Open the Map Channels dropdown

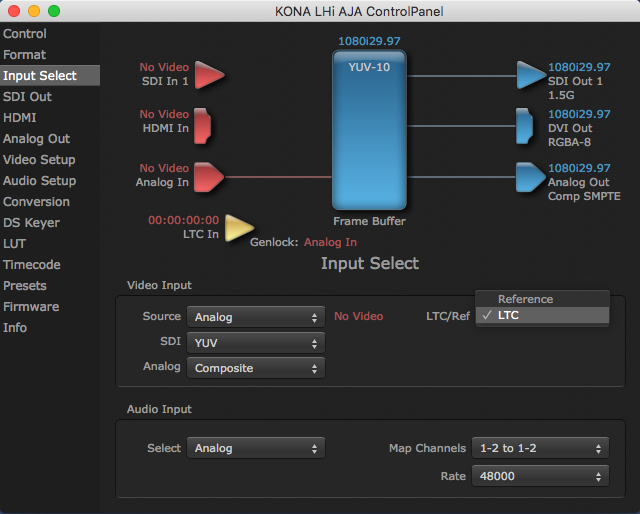tap(540, 448)
